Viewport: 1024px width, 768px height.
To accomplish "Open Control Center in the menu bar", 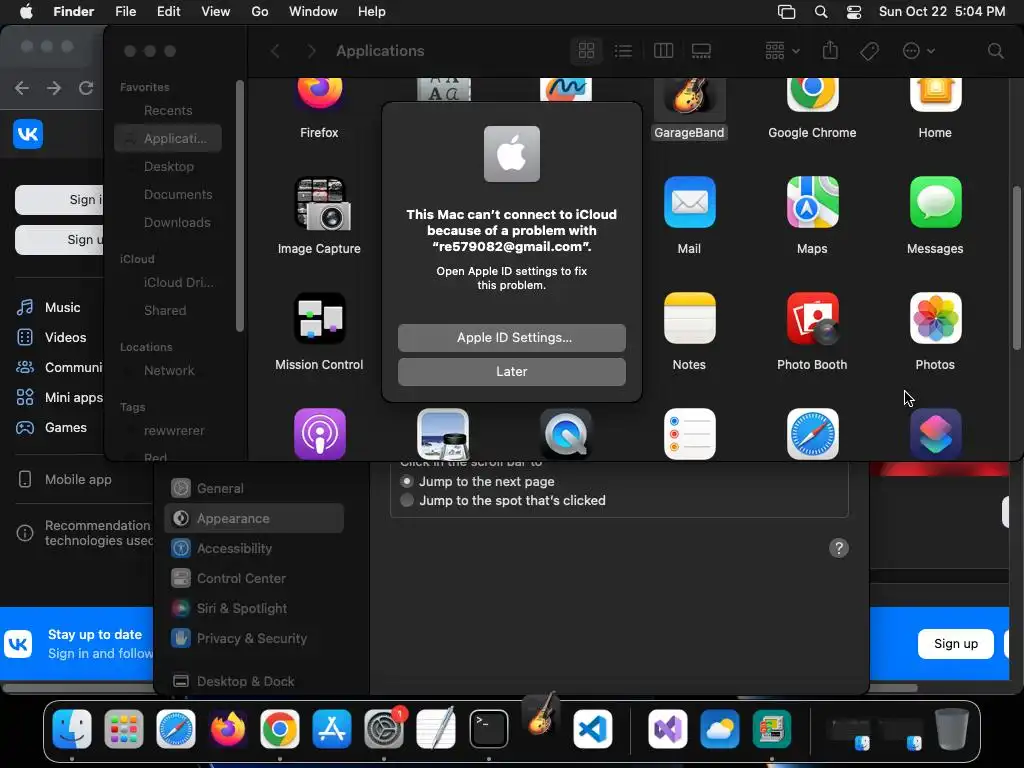I will pos(853,12).
